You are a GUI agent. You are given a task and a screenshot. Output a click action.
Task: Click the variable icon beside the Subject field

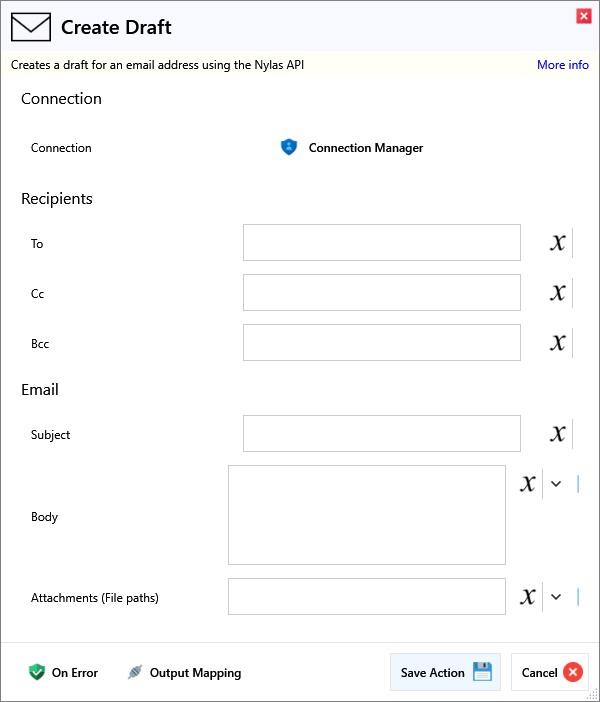click(x=558, y=434)
